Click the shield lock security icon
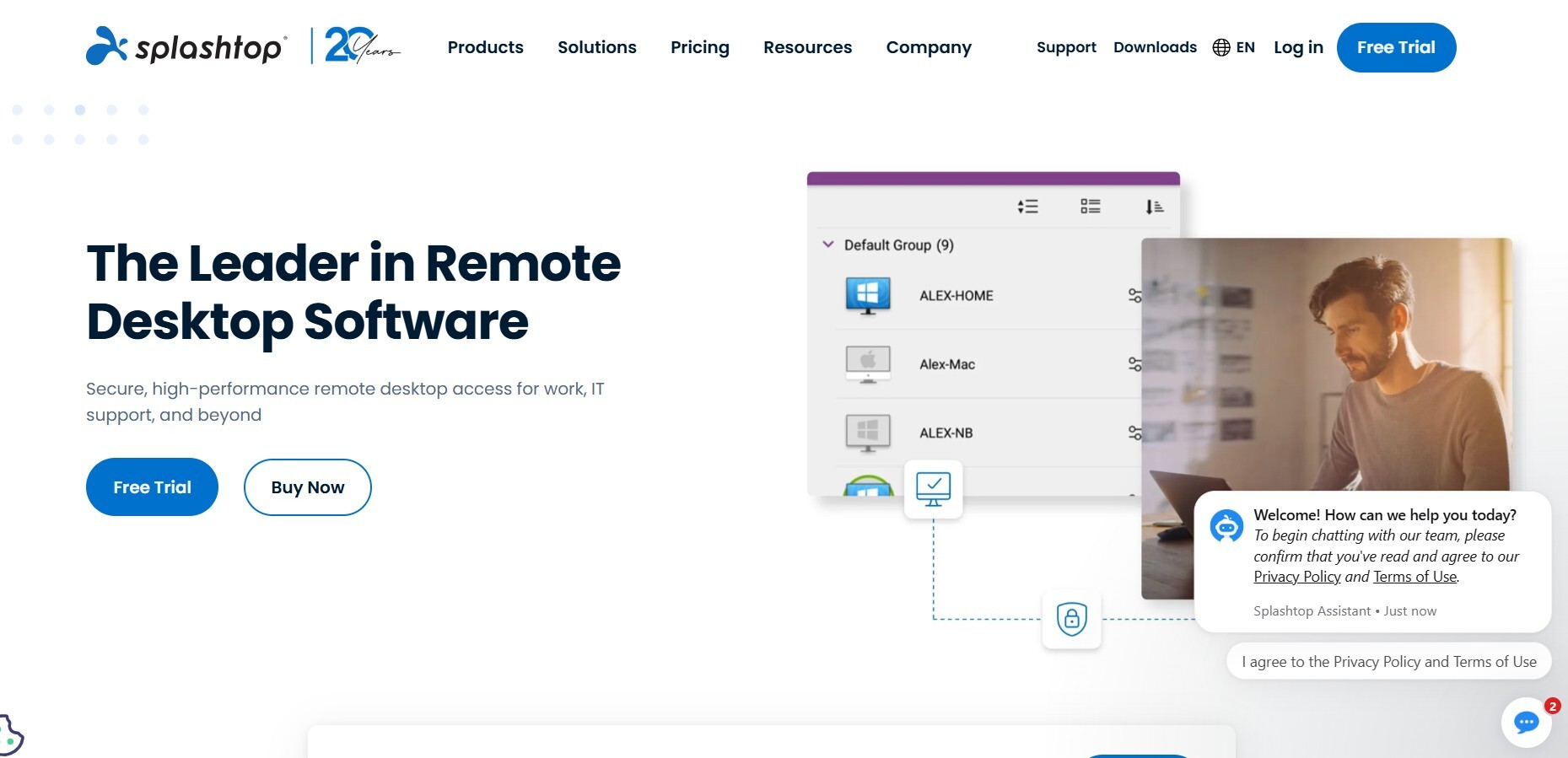This screenshot has width=1568, height=758. [1072, 619]
